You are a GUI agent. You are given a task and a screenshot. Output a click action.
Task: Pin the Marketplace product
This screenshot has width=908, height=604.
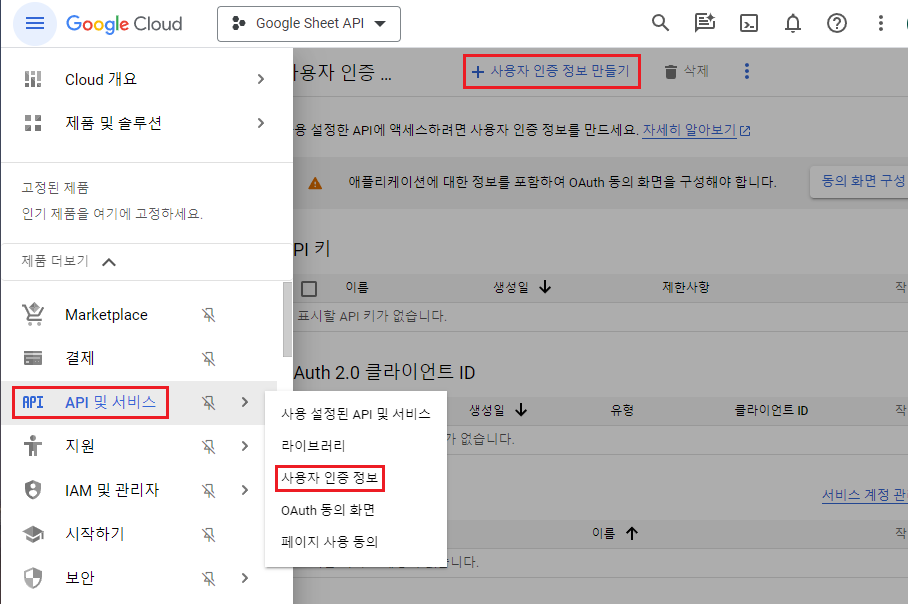click(208, 314)
